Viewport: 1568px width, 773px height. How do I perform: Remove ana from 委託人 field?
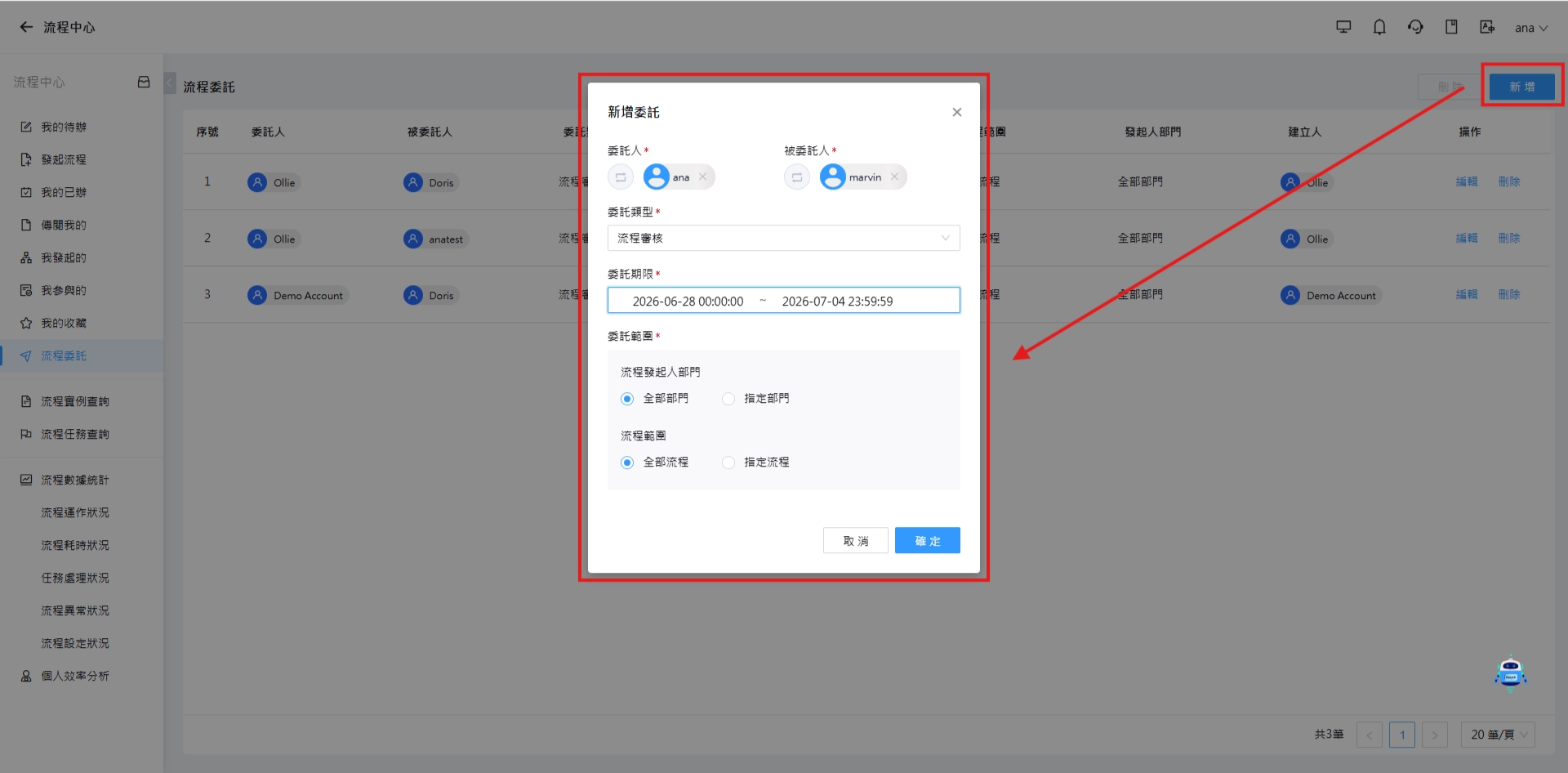[702, 176]
